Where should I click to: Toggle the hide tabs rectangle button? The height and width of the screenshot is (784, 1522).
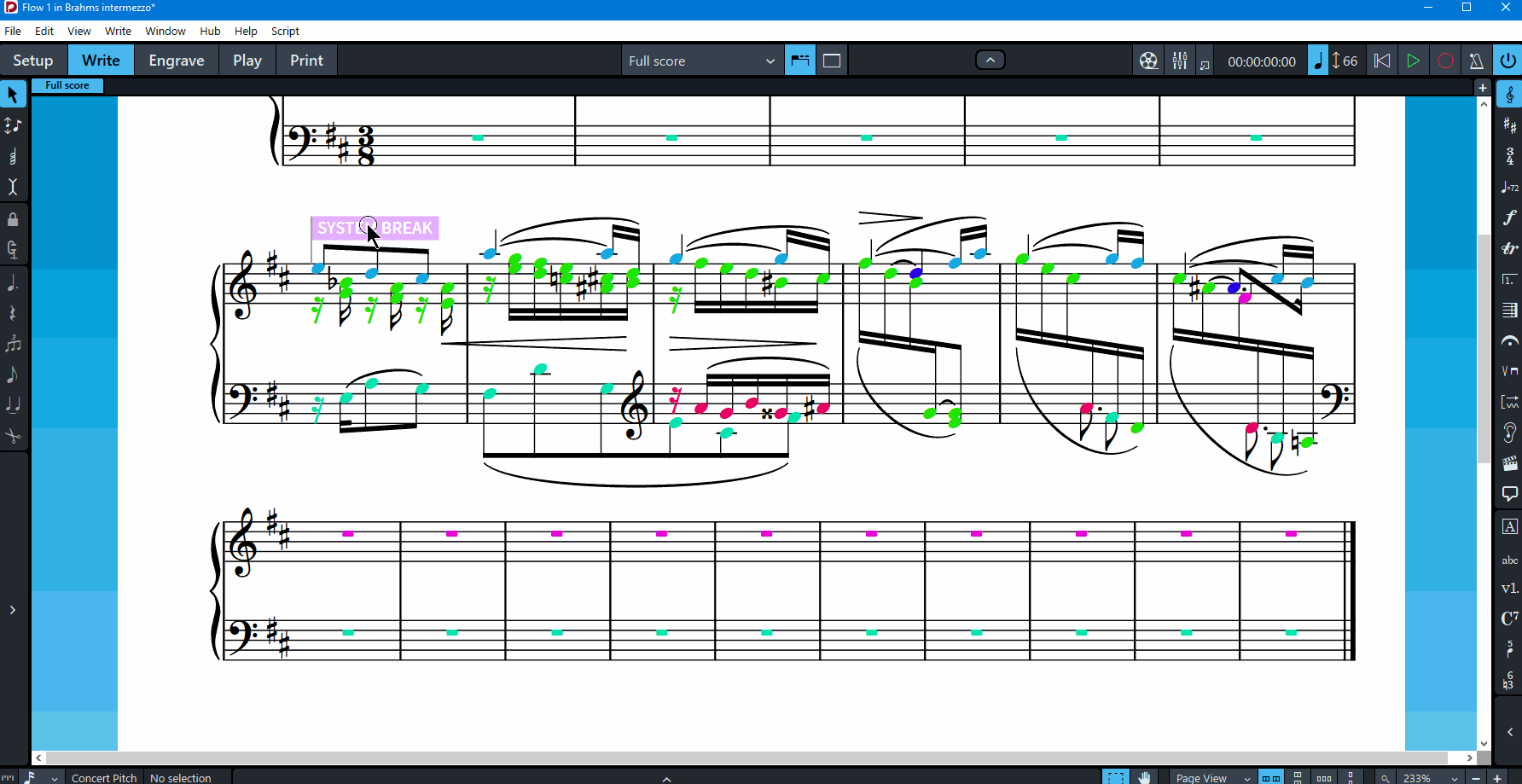tap(832, 61)
